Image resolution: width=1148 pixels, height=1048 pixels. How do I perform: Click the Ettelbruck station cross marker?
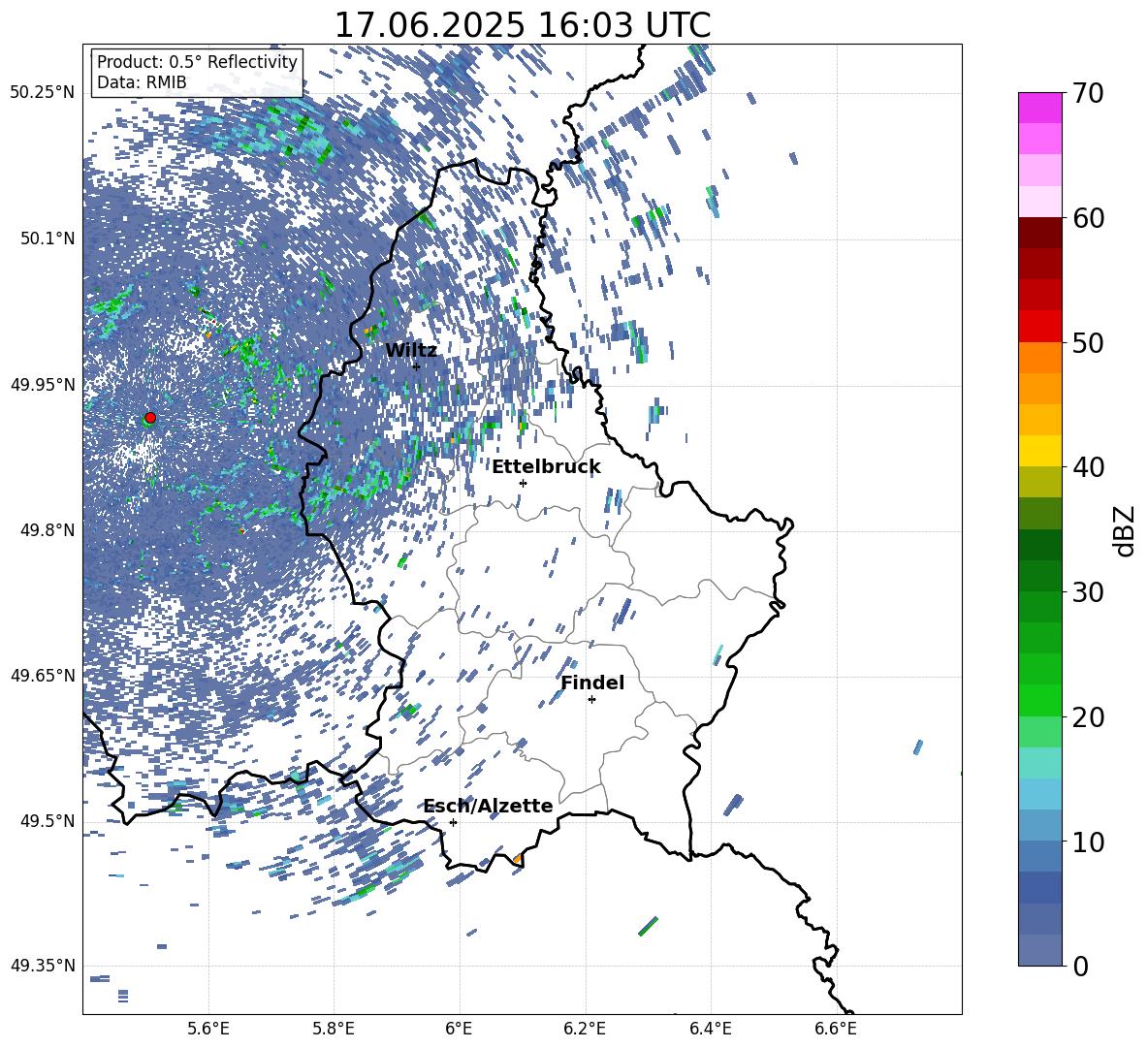tap(523, 483)
